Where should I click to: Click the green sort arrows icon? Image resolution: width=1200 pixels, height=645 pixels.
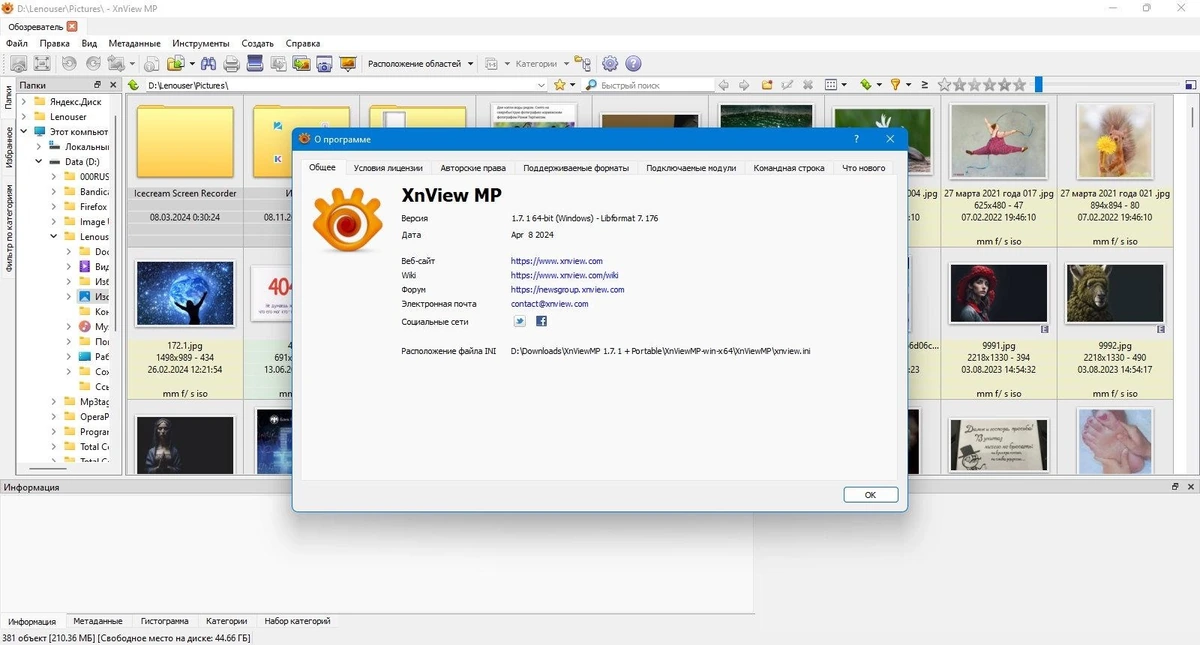[x=865, y=85]
